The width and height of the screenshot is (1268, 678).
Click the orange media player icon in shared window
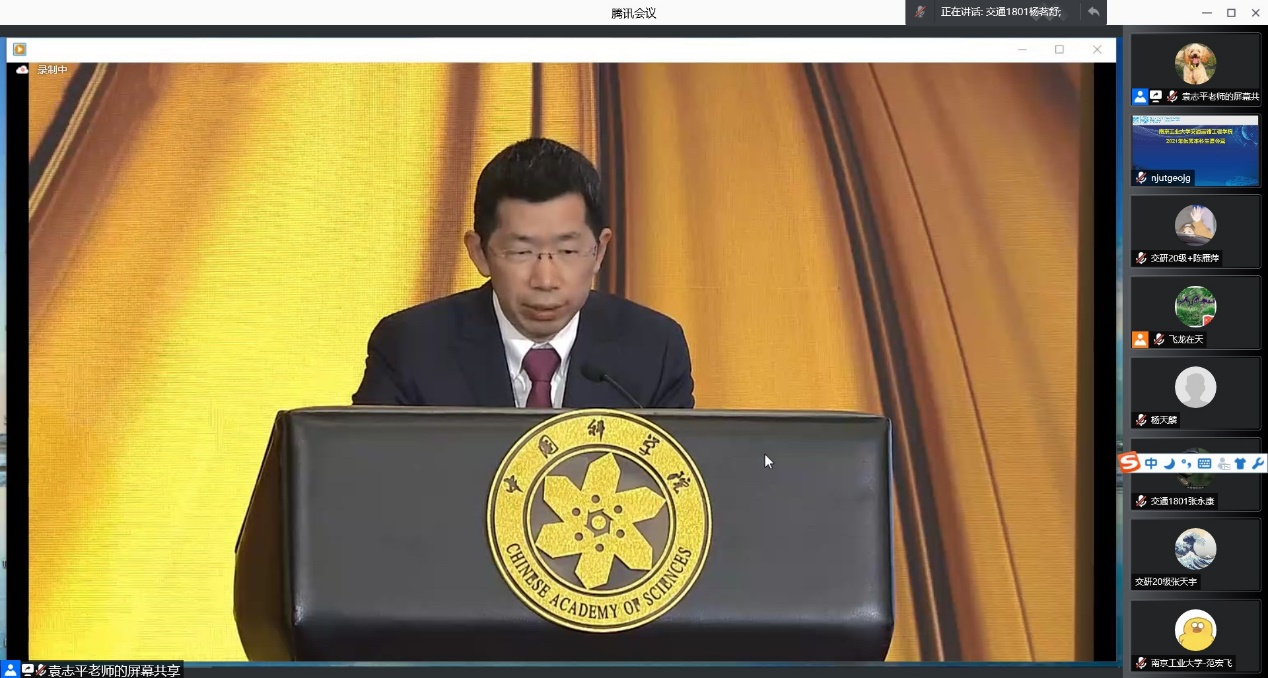pos(20,49)
